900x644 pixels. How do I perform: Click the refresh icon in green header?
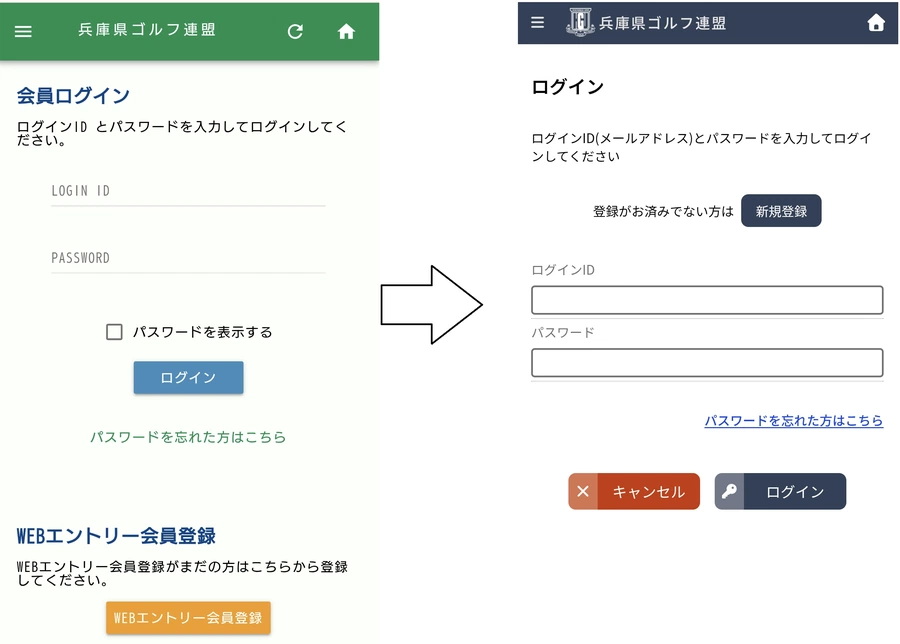pyautogui.click(x=295, y=31)
